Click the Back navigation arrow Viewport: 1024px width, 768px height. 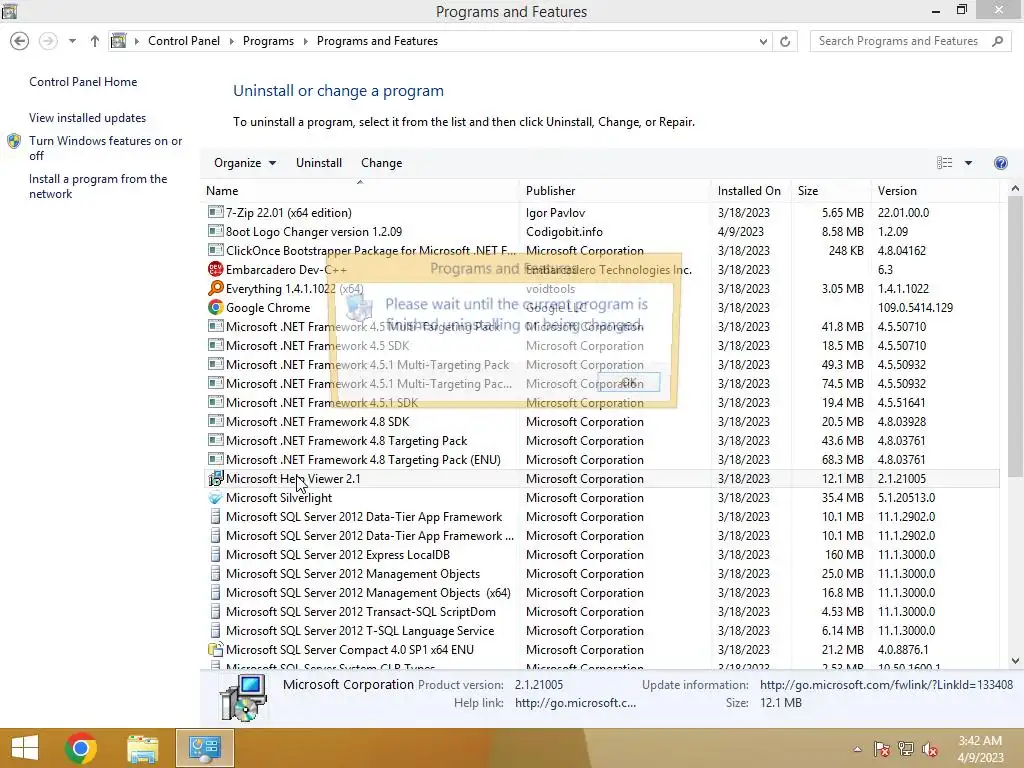(20, 41)
